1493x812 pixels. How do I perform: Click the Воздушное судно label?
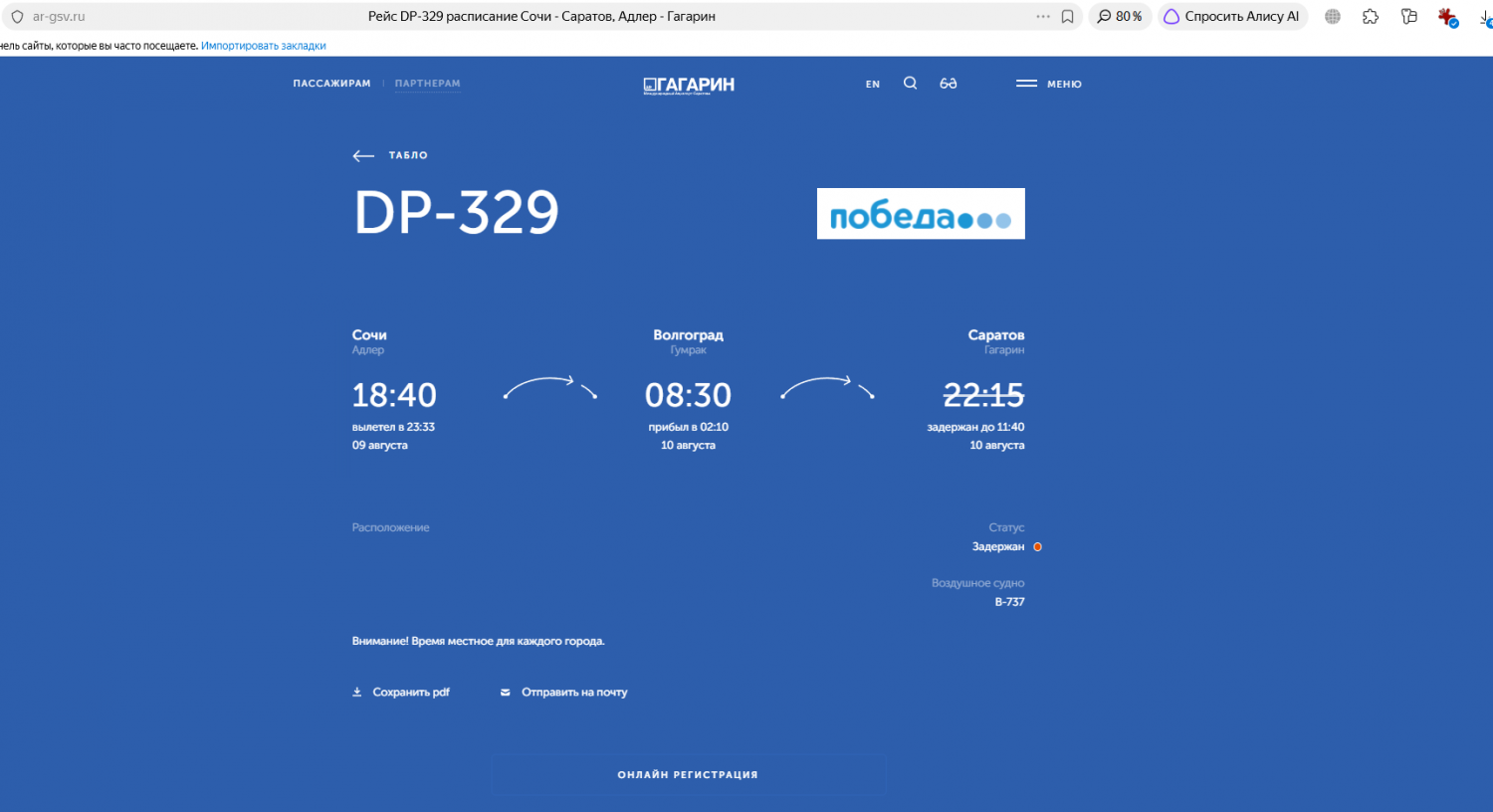(x=978, y=583)
